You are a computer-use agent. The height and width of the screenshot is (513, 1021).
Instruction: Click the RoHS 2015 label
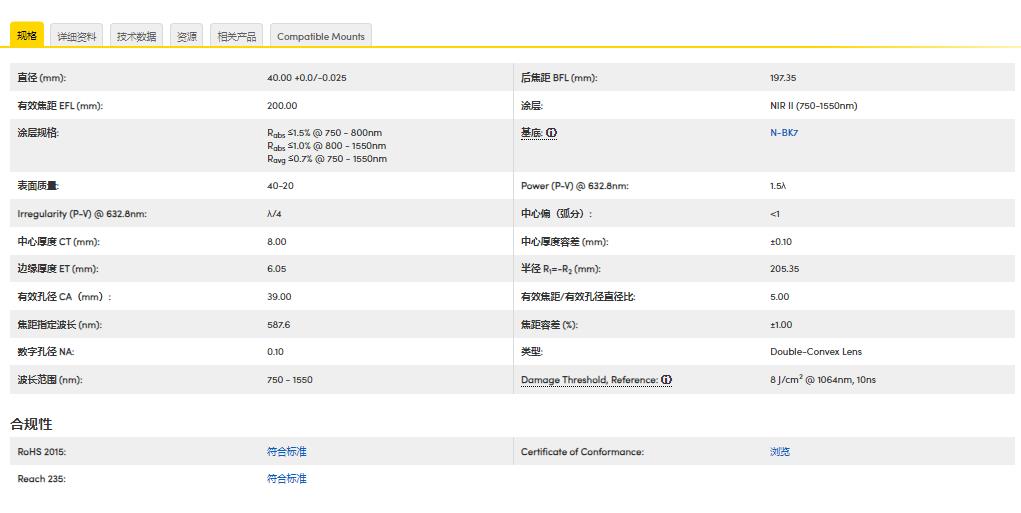point(42,451)
